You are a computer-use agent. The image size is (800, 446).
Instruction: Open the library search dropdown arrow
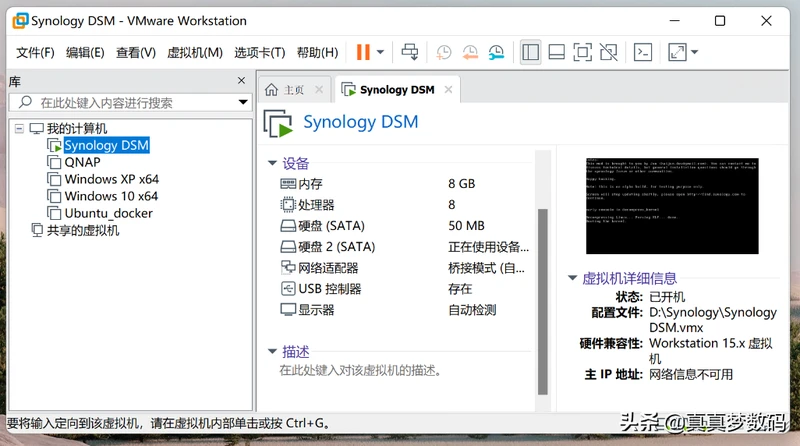(x=243, y=103)
